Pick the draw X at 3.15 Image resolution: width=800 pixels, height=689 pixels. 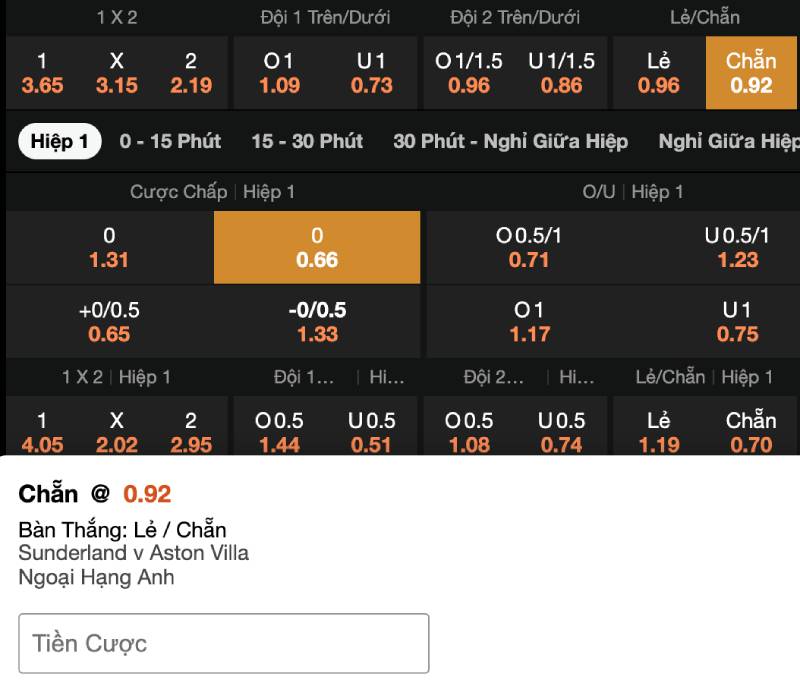[x=117, y=73]
